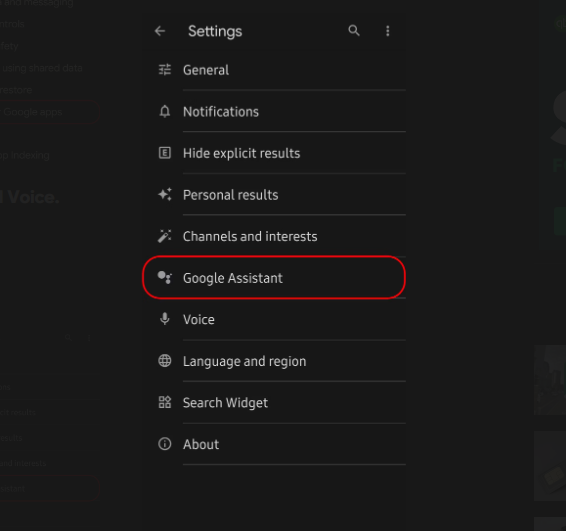
Task: Open Notifications settings
Action: [274, 112]
